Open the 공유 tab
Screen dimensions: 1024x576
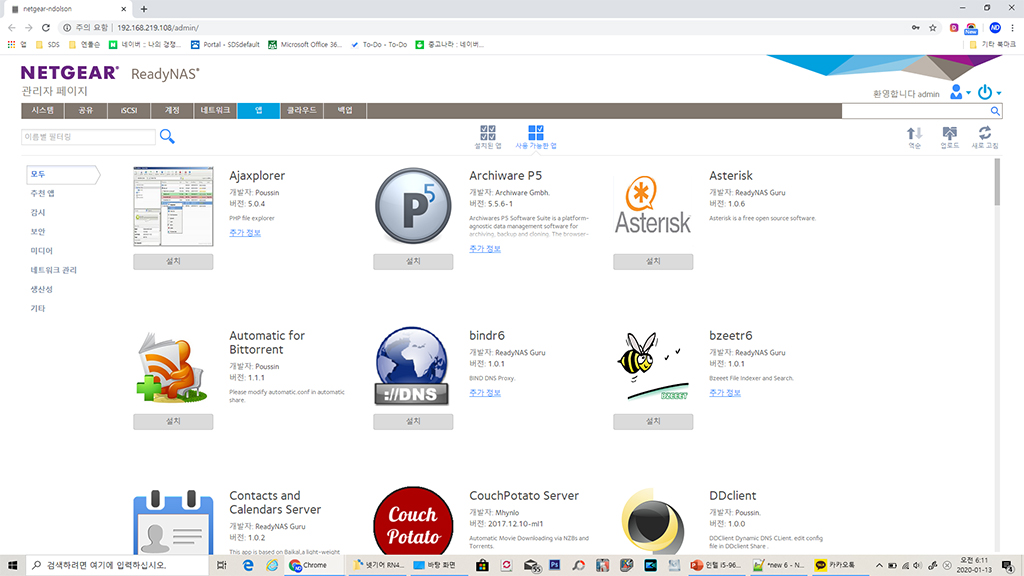86,110
